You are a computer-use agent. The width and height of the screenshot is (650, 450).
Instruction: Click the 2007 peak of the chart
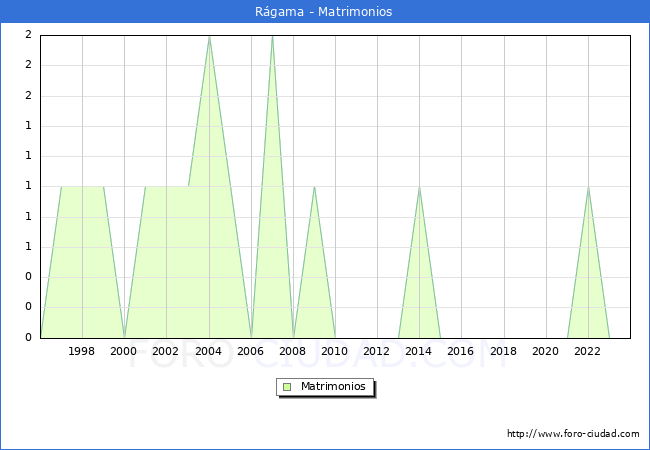[272, 37]
